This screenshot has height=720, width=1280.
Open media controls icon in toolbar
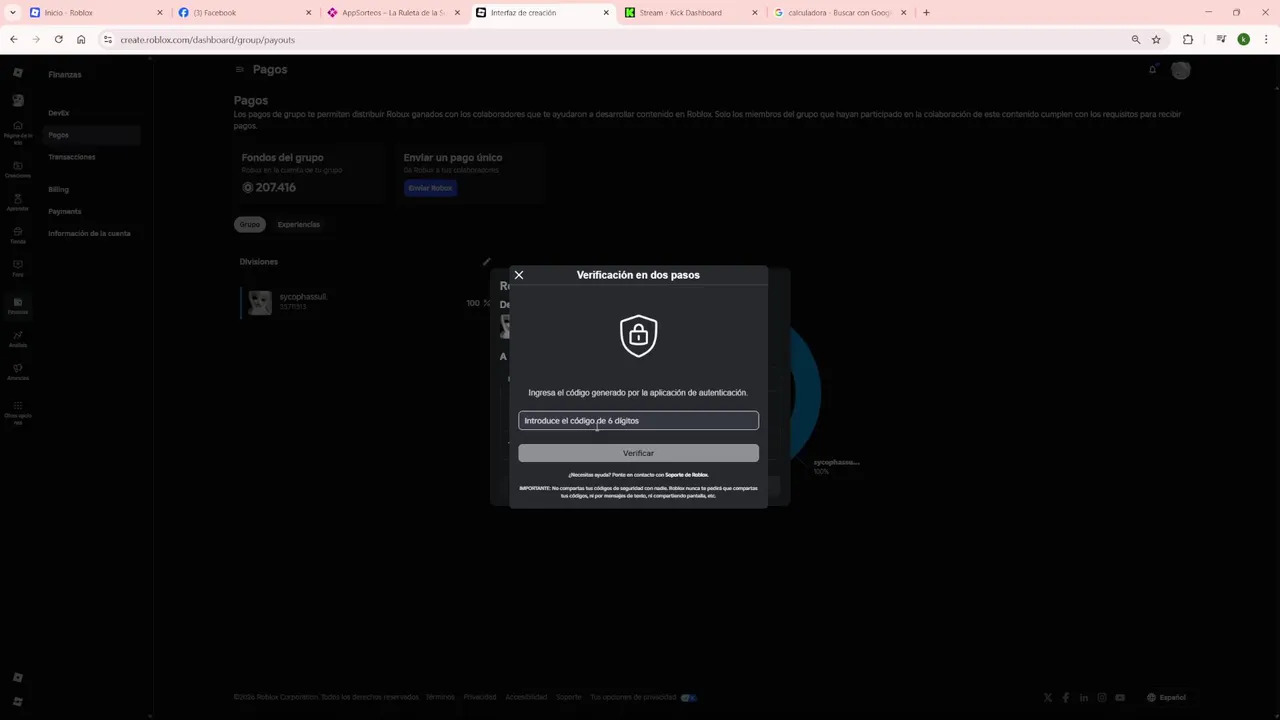point(1221,40)
